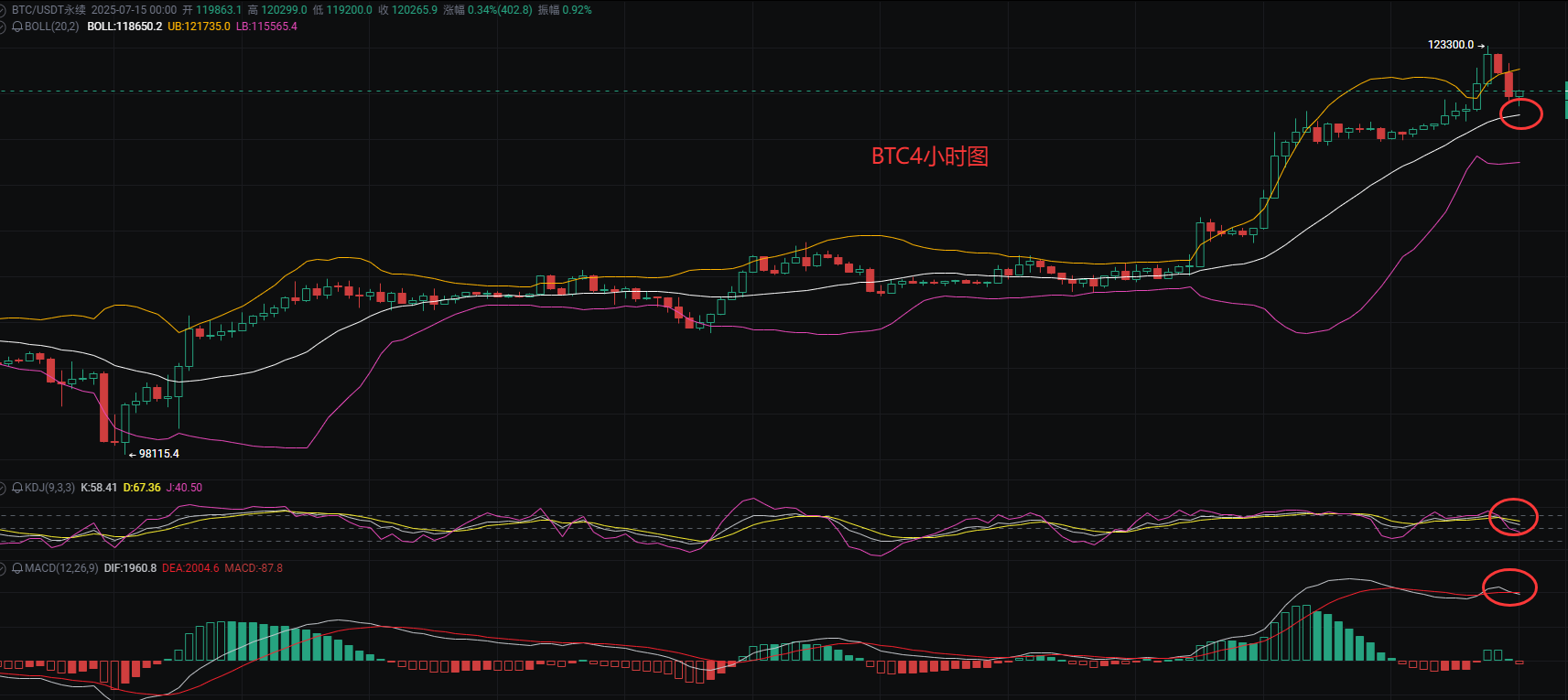Click the alert bell beside MACD(12,26,9)
The image size is (1568, 700).
click(17, 568)
